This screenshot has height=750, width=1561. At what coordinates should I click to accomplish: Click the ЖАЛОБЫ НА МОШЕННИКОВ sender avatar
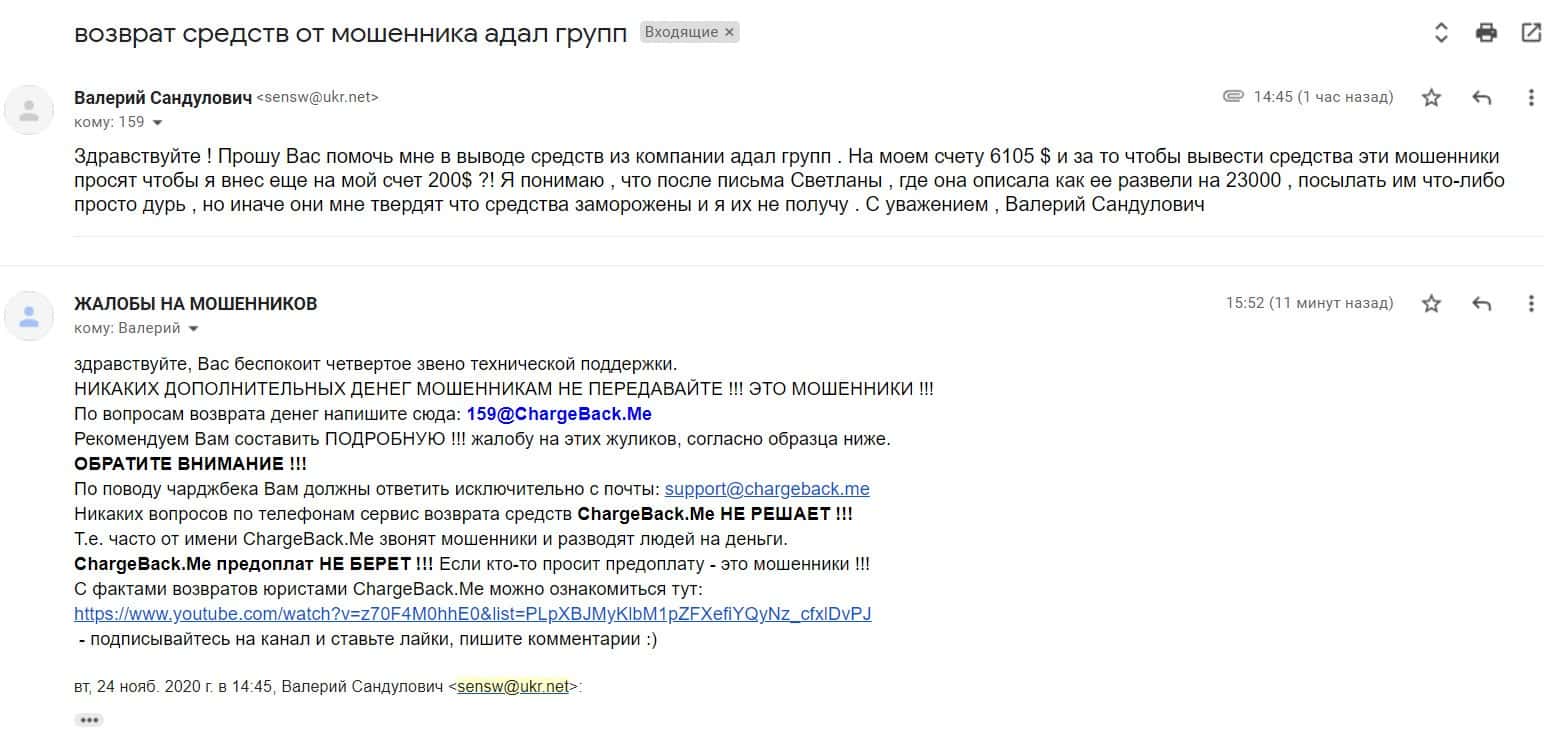point(30,315)
